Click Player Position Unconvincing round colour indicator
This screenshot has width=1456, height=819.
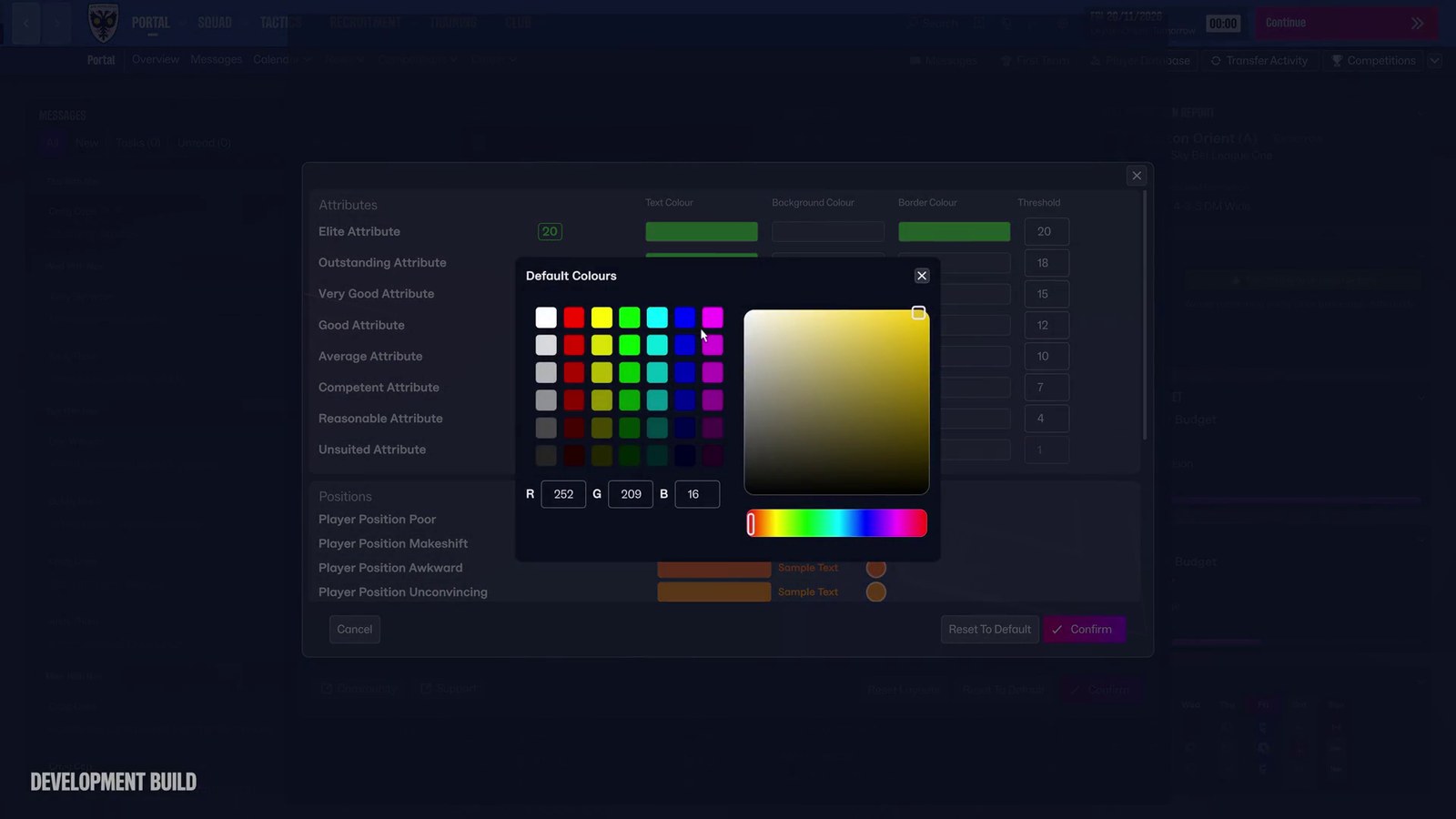(x=876, y=592)
